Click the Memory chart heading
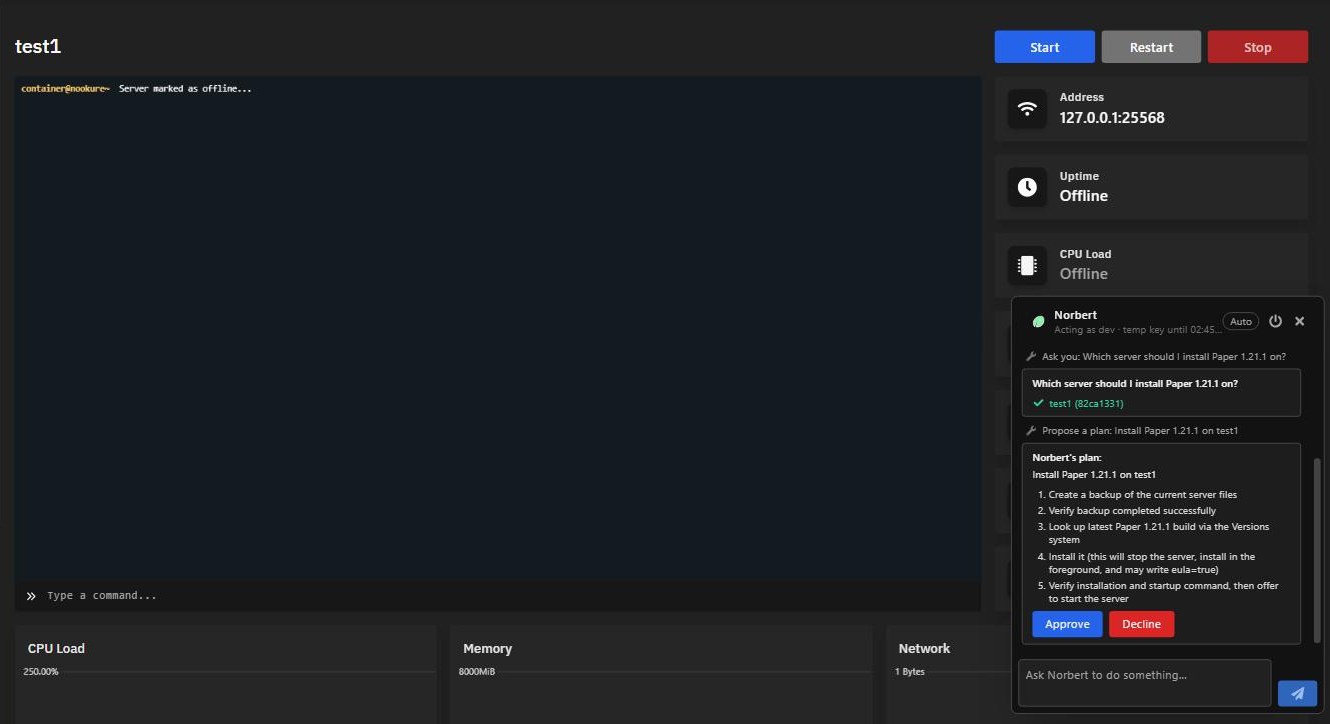Screen dimensions: 1330x724 [487, 648]
